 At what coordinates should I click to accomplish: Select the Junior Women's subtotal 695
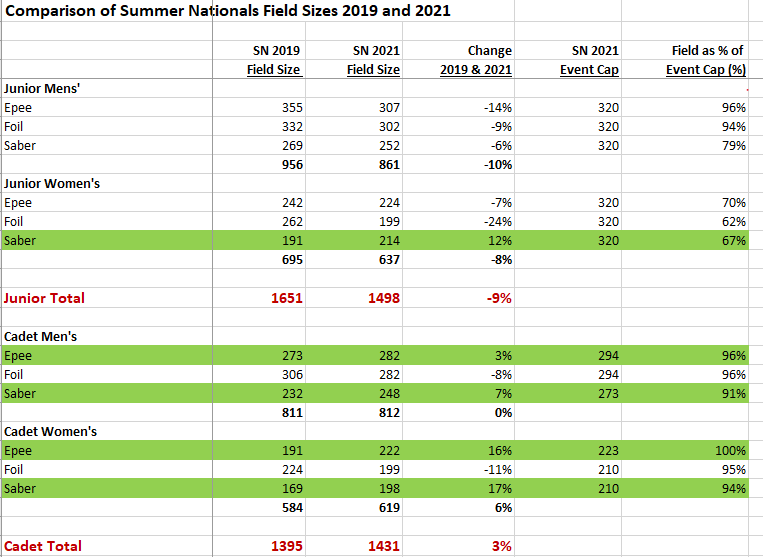(292, 259)
